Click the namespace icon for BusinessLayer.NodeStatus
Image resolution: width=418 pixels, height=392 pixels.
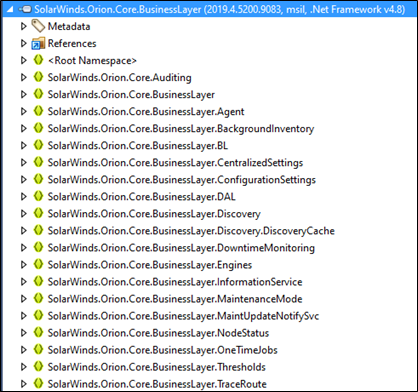(38, 332)
